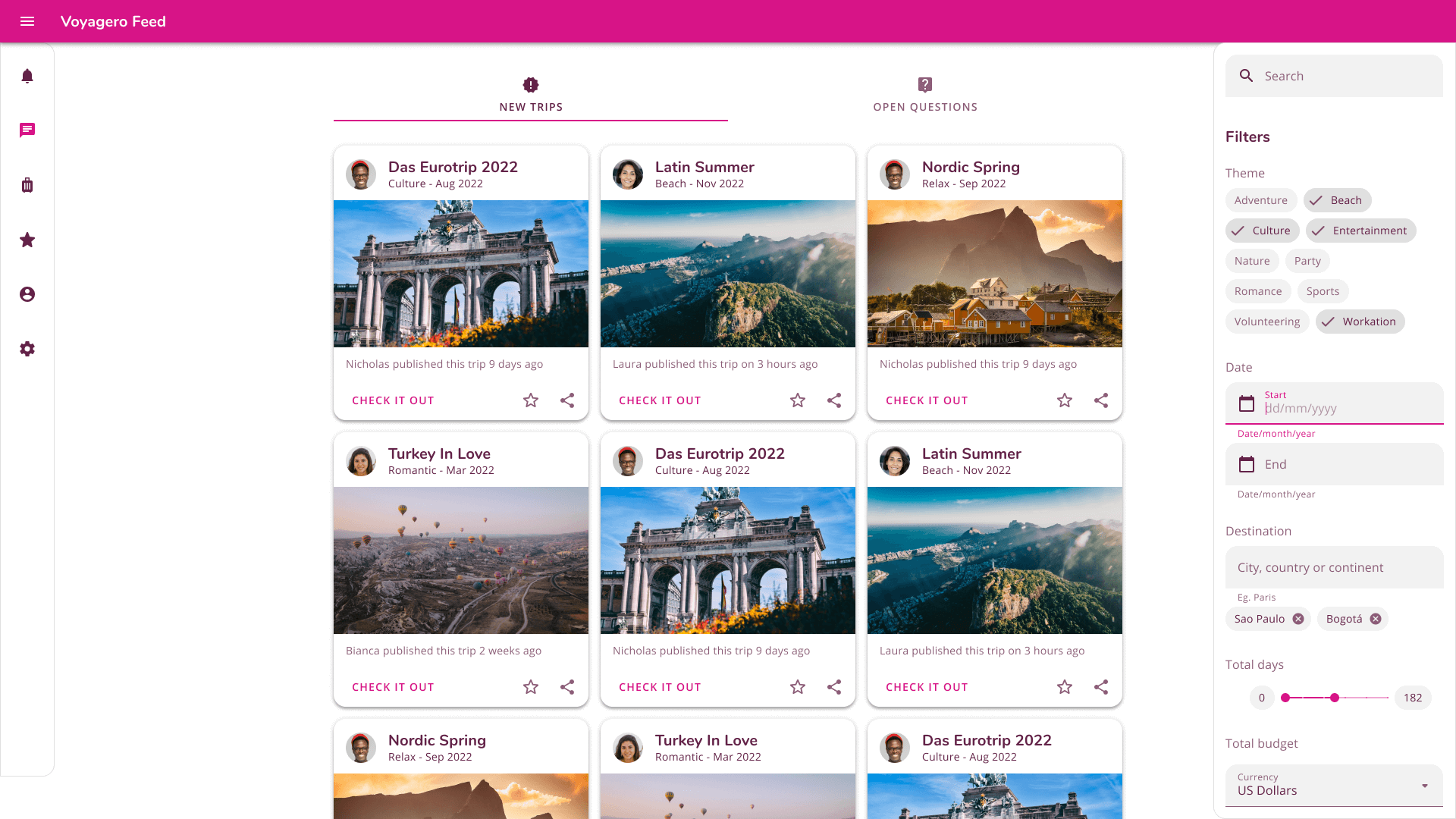Click the settings gear icon

27,349
